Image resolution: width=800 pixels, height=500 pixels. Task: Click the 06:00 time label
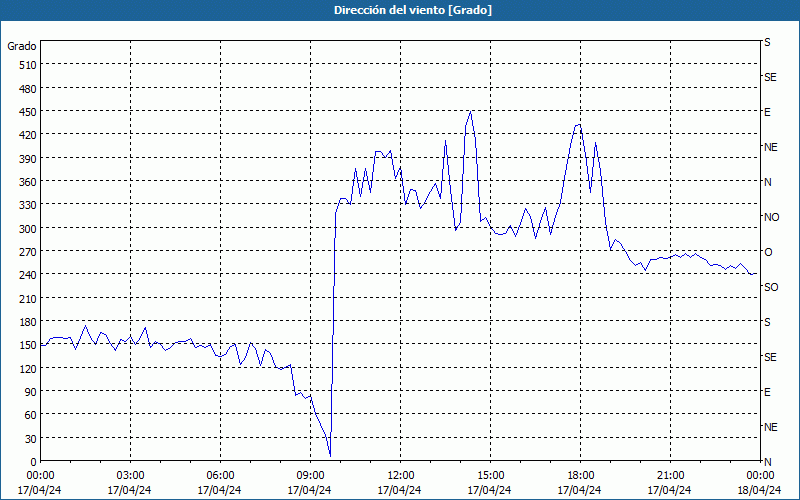pyautogui.click(x=220, y=476)
